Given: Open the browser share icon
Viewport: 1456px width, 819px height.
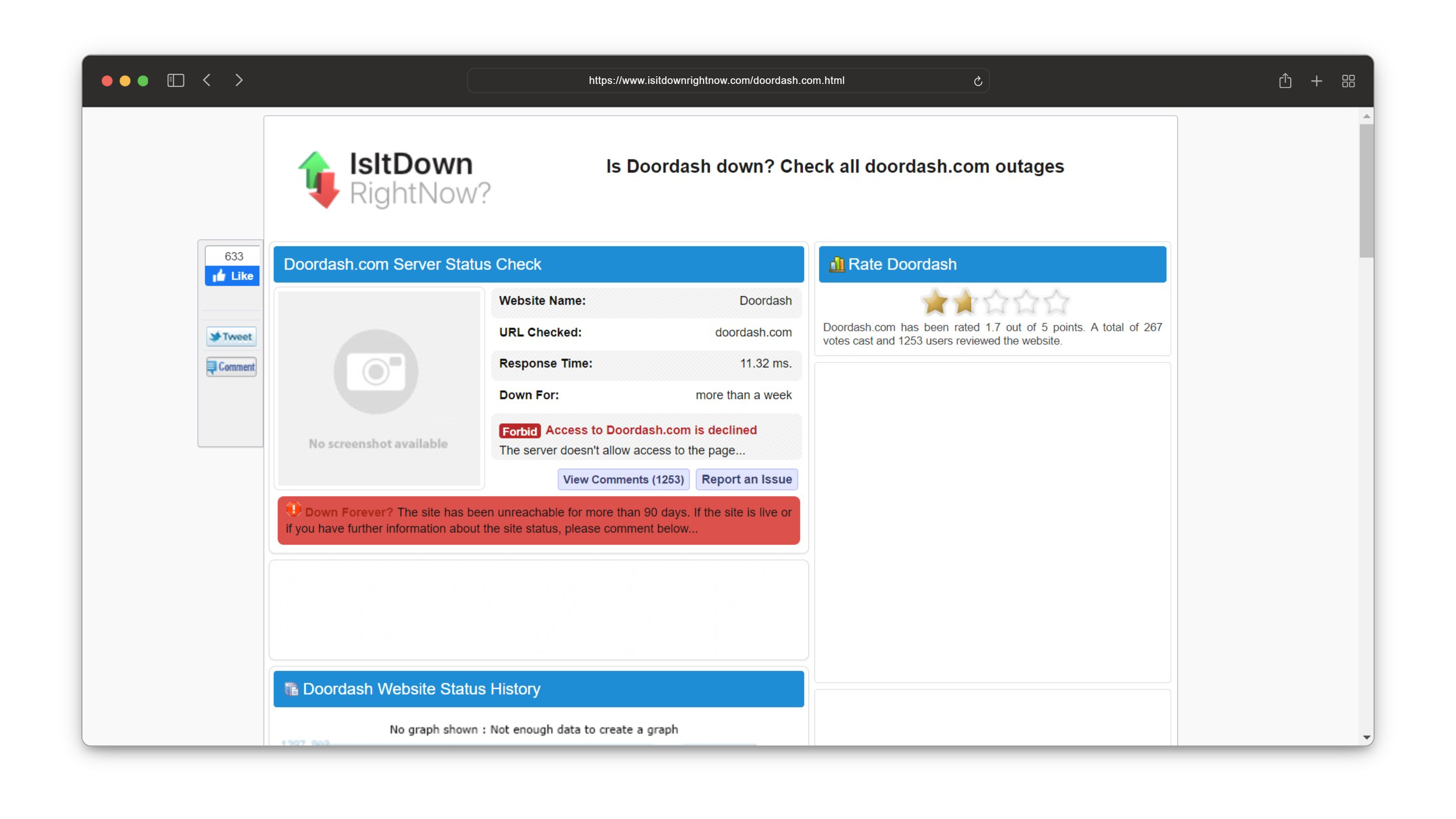Looking at the screenshot, I should pos(1285,81).
